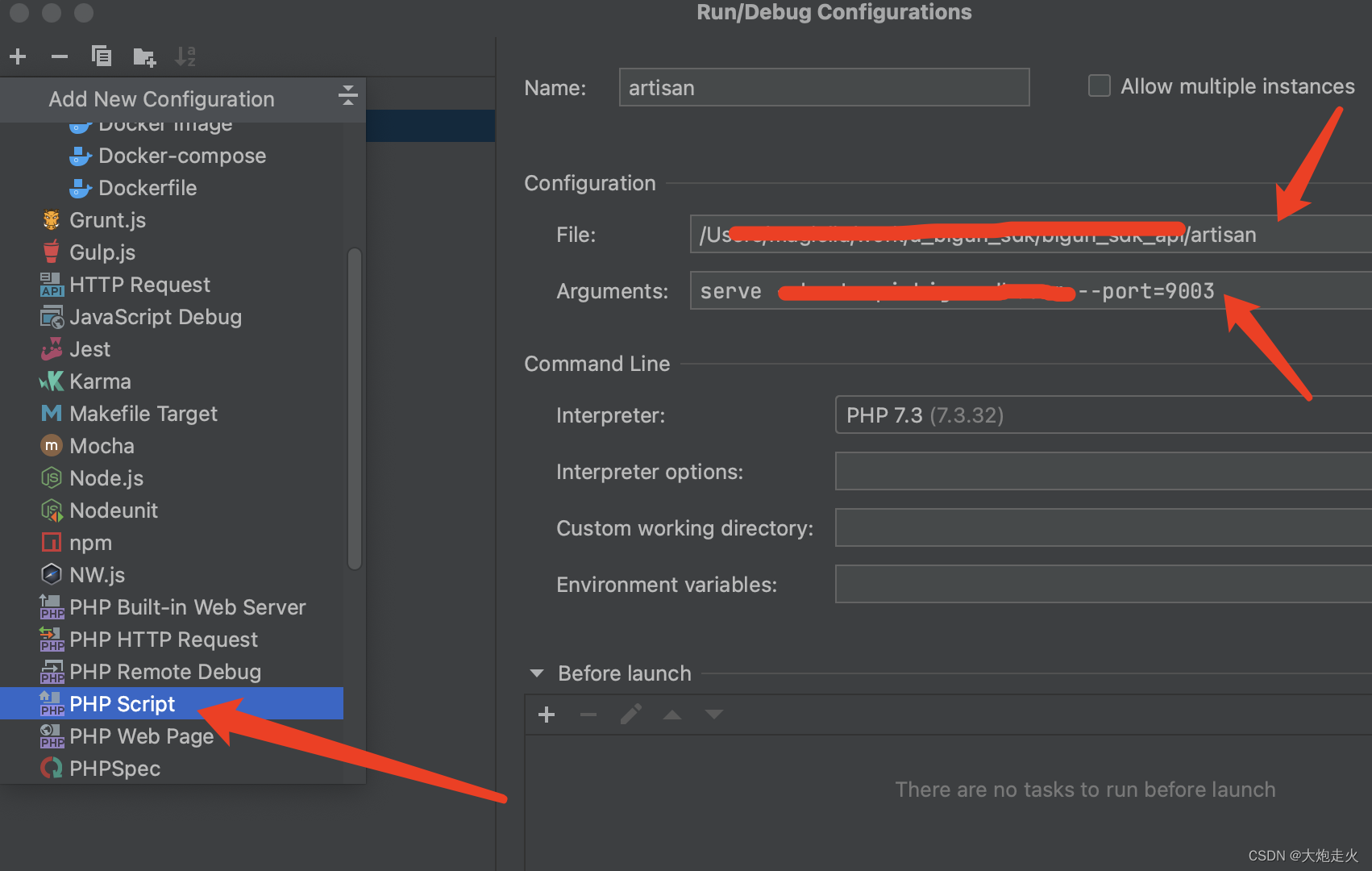This screenshot has width=1372, height=871.
Task: Collapse the Before launch section
Action: (x=536, y=673)
